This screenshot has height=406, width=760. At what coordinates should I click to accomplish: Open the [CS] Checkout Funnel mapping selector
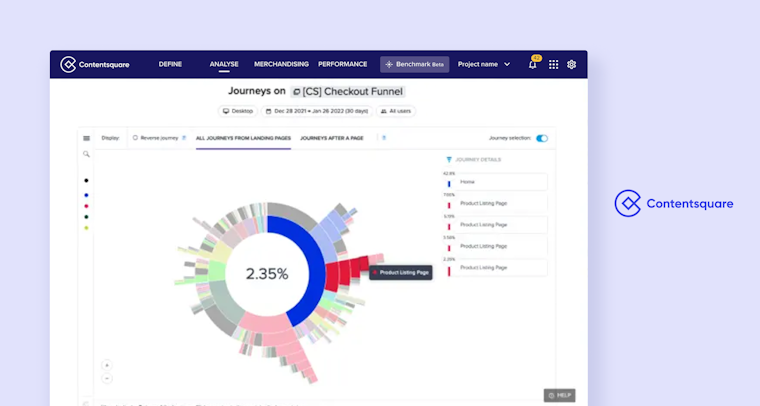click(x=348, y=92)
